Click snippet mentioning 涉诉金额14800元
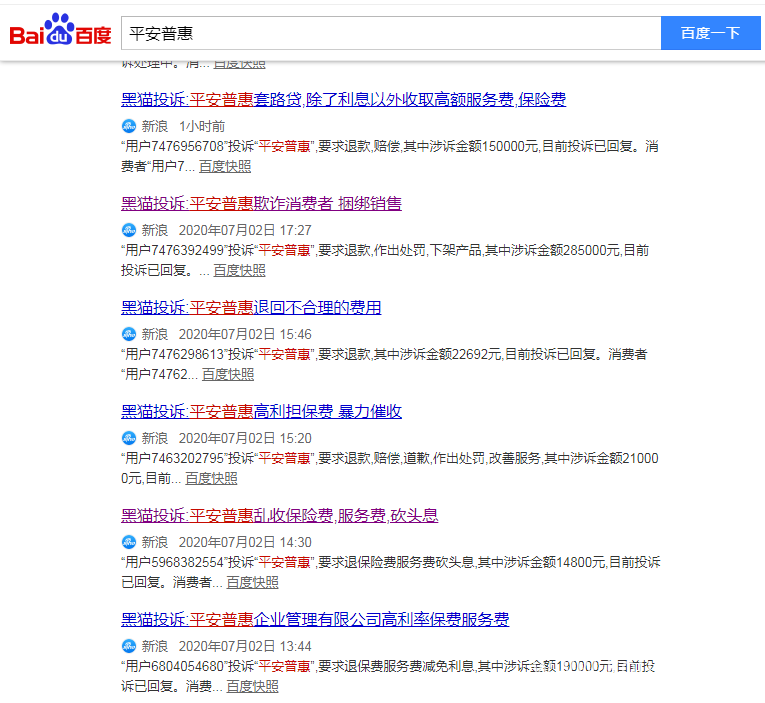765x703 pixels. click(x=391, y=572)
